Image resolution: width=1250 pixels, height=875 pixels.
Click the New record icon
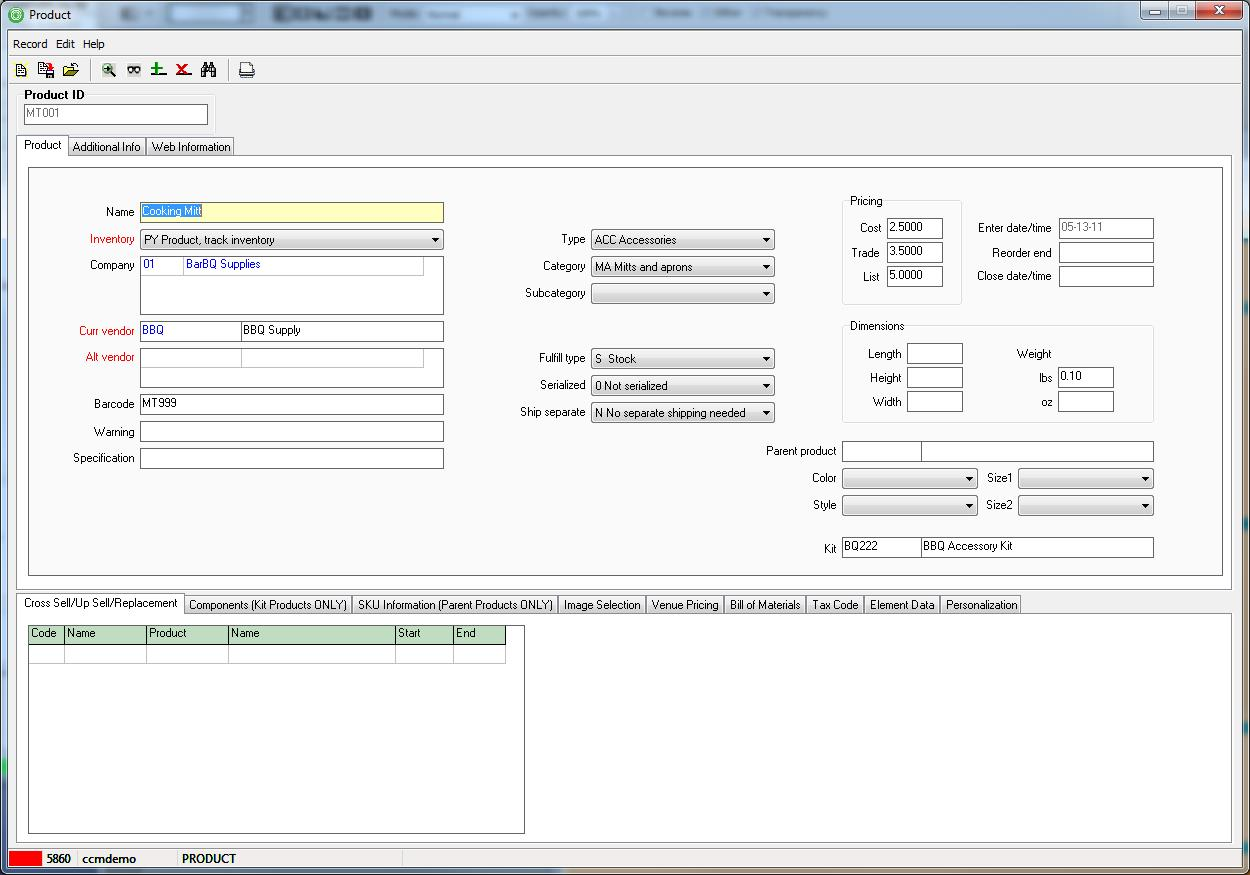pyautogui.click(x=21, y=70)
